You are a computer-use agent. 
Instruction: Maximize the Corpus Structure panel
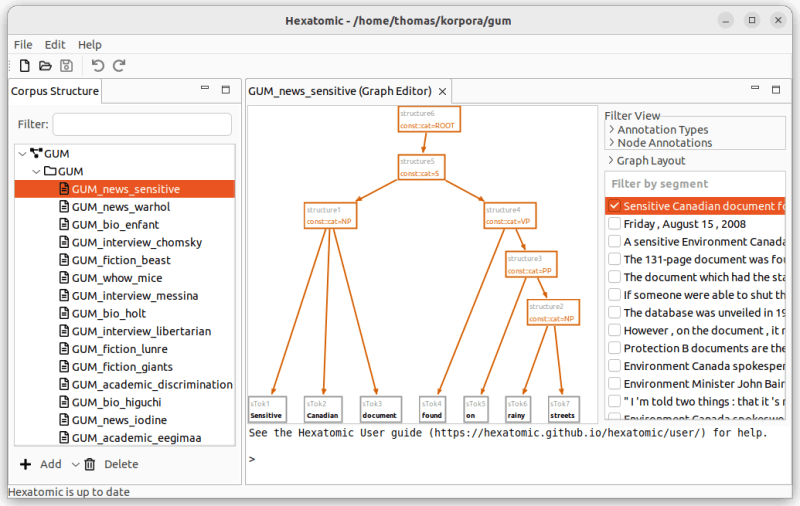pos(226,90)
